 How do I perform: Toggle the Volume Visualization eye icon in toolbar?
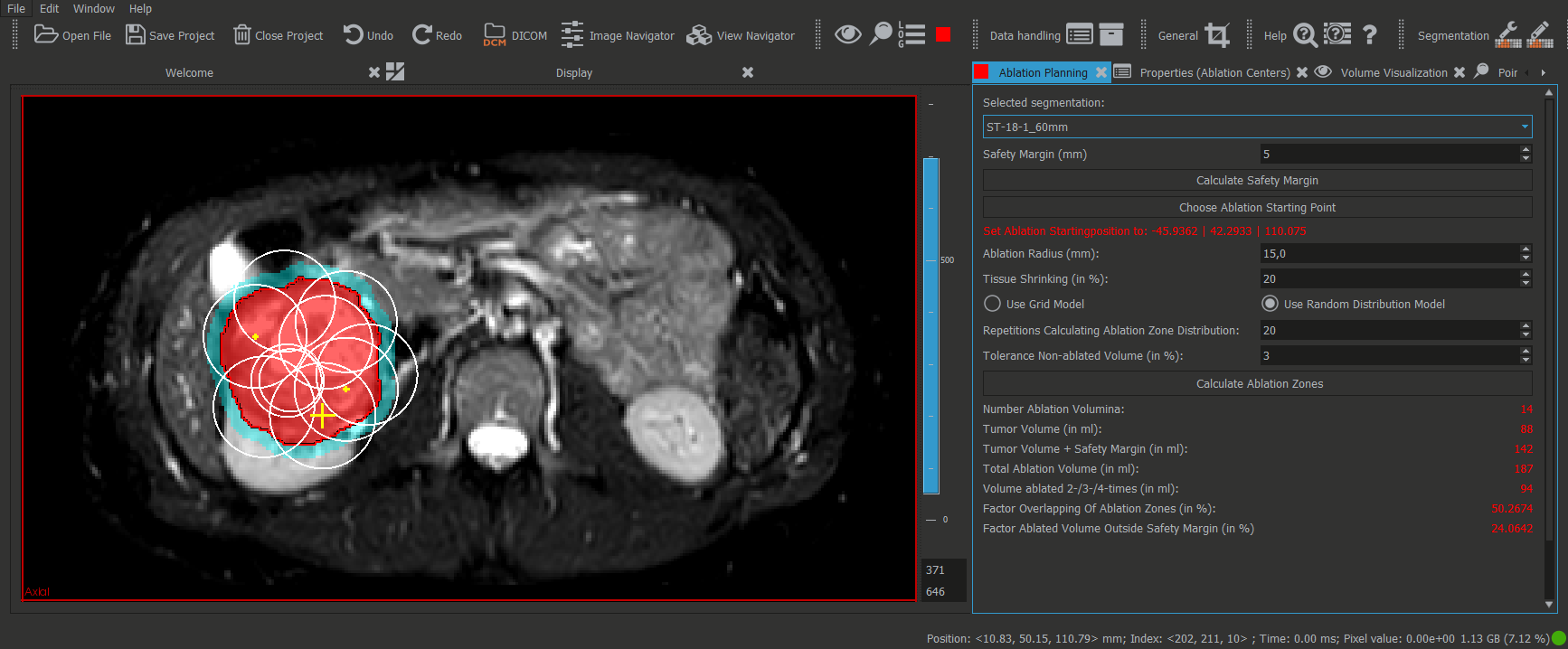click(847, 35)
